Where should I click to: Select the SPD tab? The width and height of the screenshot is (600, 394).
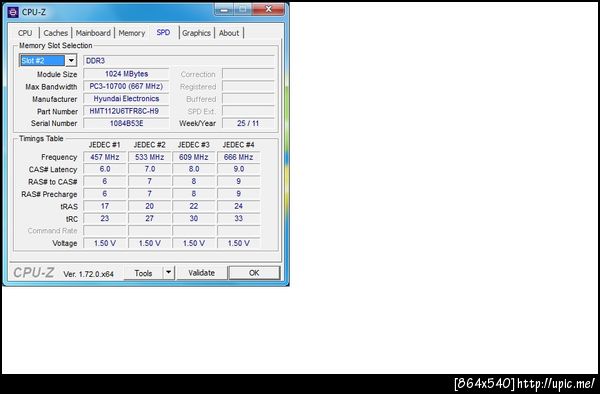[x=163, y=33]
